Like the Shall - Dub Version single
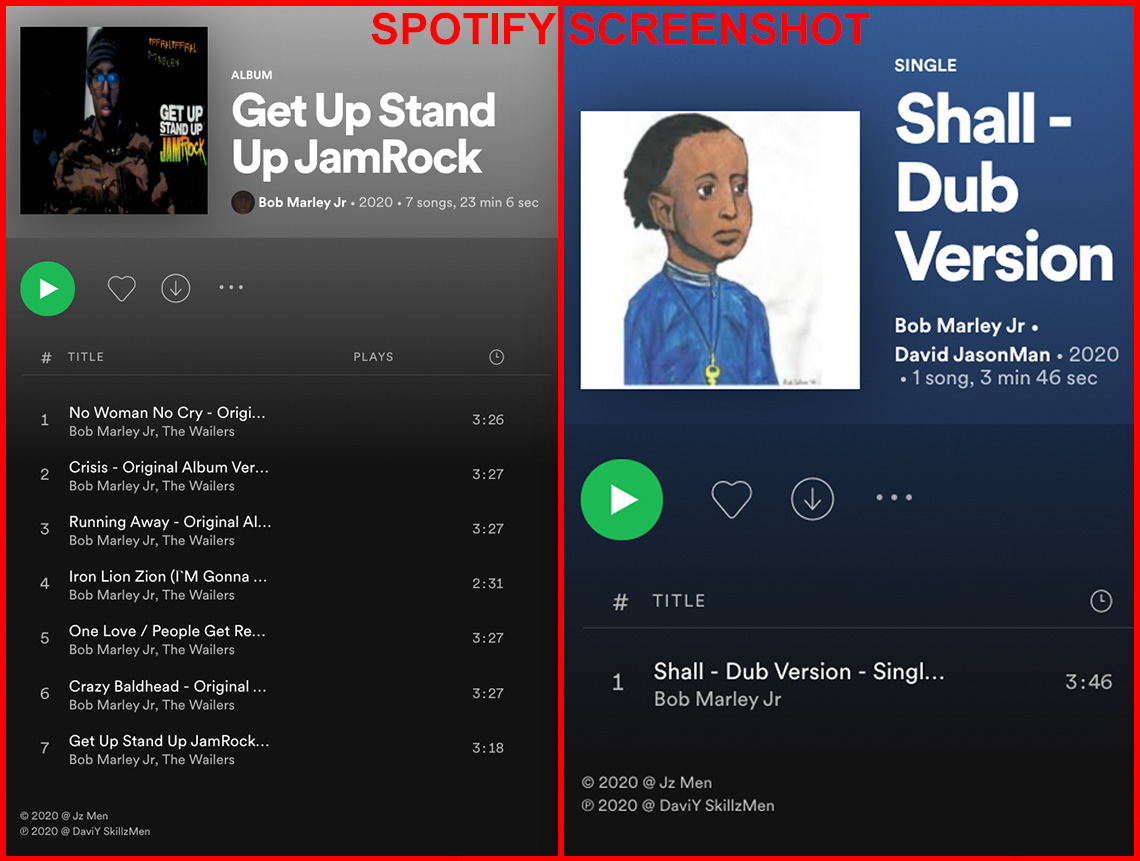The image size is (1140, 861). pos(731,499)
